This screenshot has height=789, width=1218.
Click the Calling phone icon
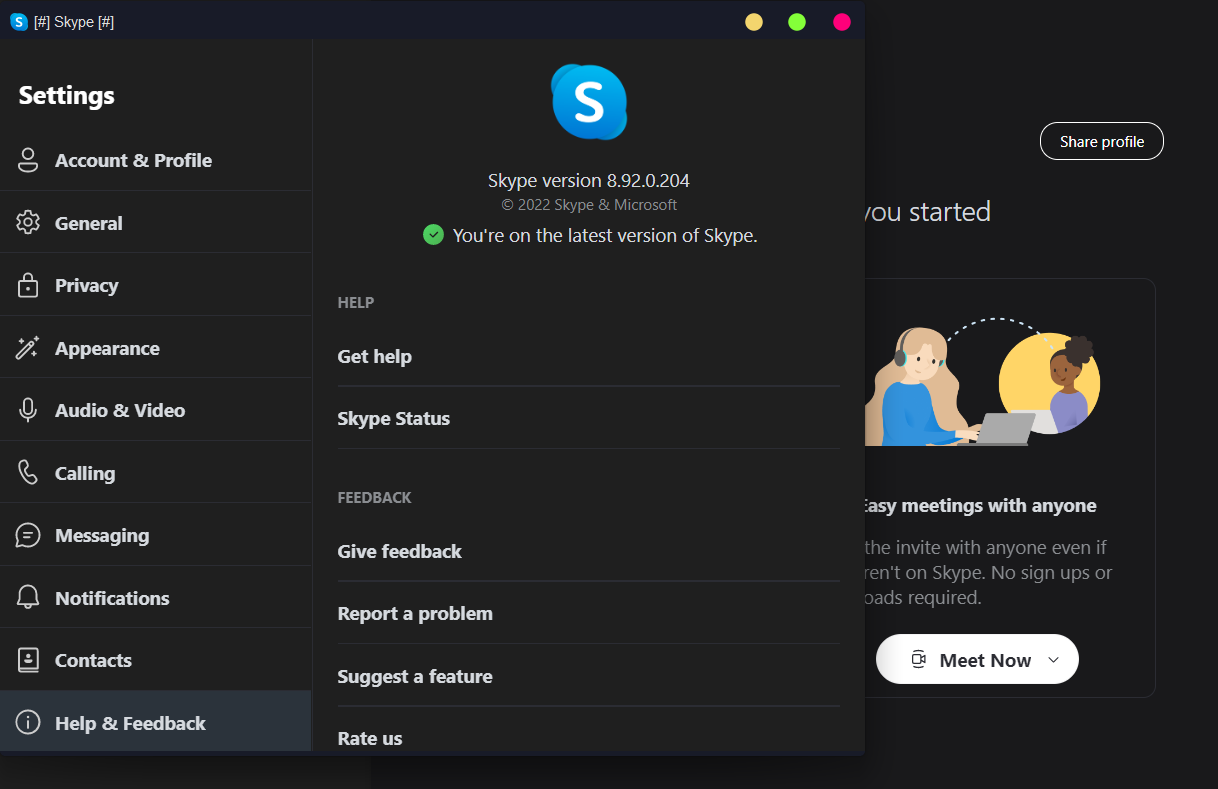(x=28, y=473)
